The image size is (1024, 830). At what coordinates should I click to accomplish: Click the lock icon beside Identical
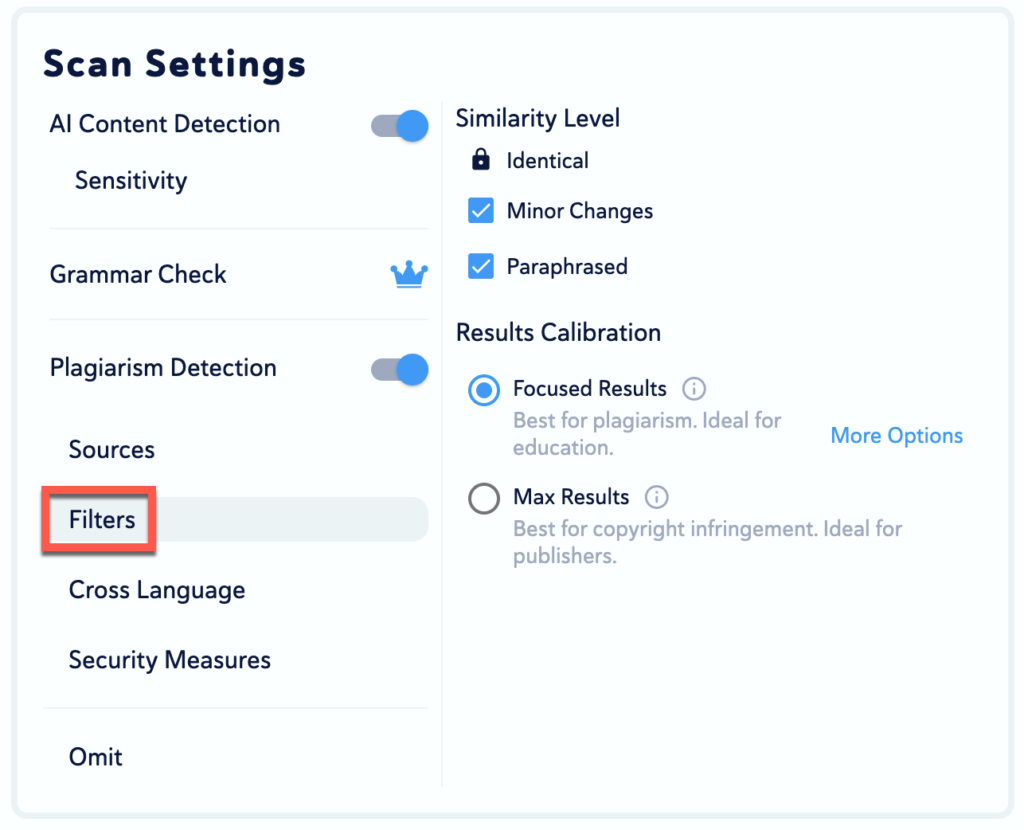(x=481, y=160)
